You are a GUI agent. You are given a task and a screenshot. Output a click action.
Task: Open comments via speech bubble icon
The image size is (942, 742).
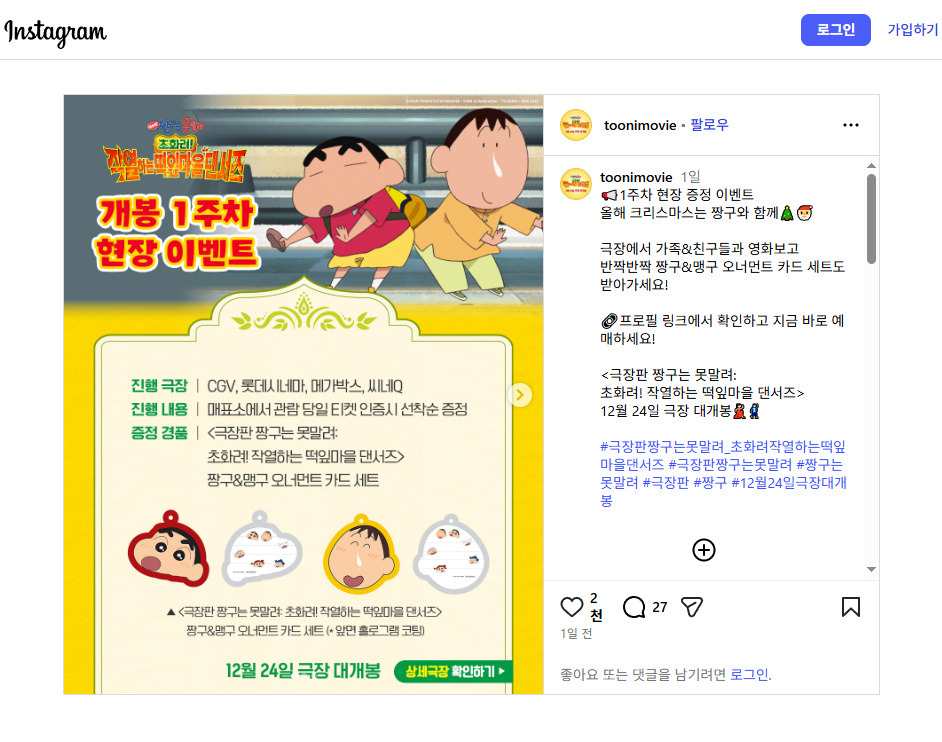634,607
